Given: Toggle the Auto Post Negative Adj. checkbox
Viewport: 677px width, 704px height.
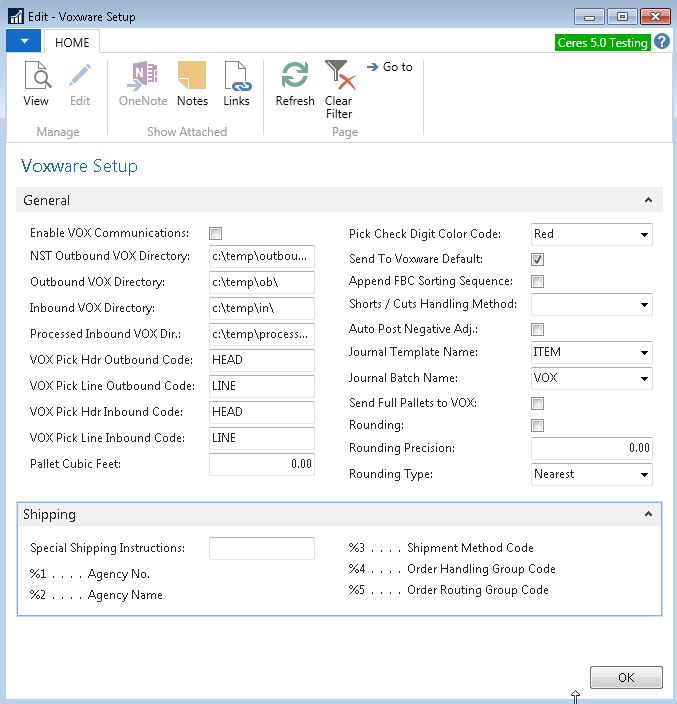Looking at the screenshot, I should click(x=538, y=329).
